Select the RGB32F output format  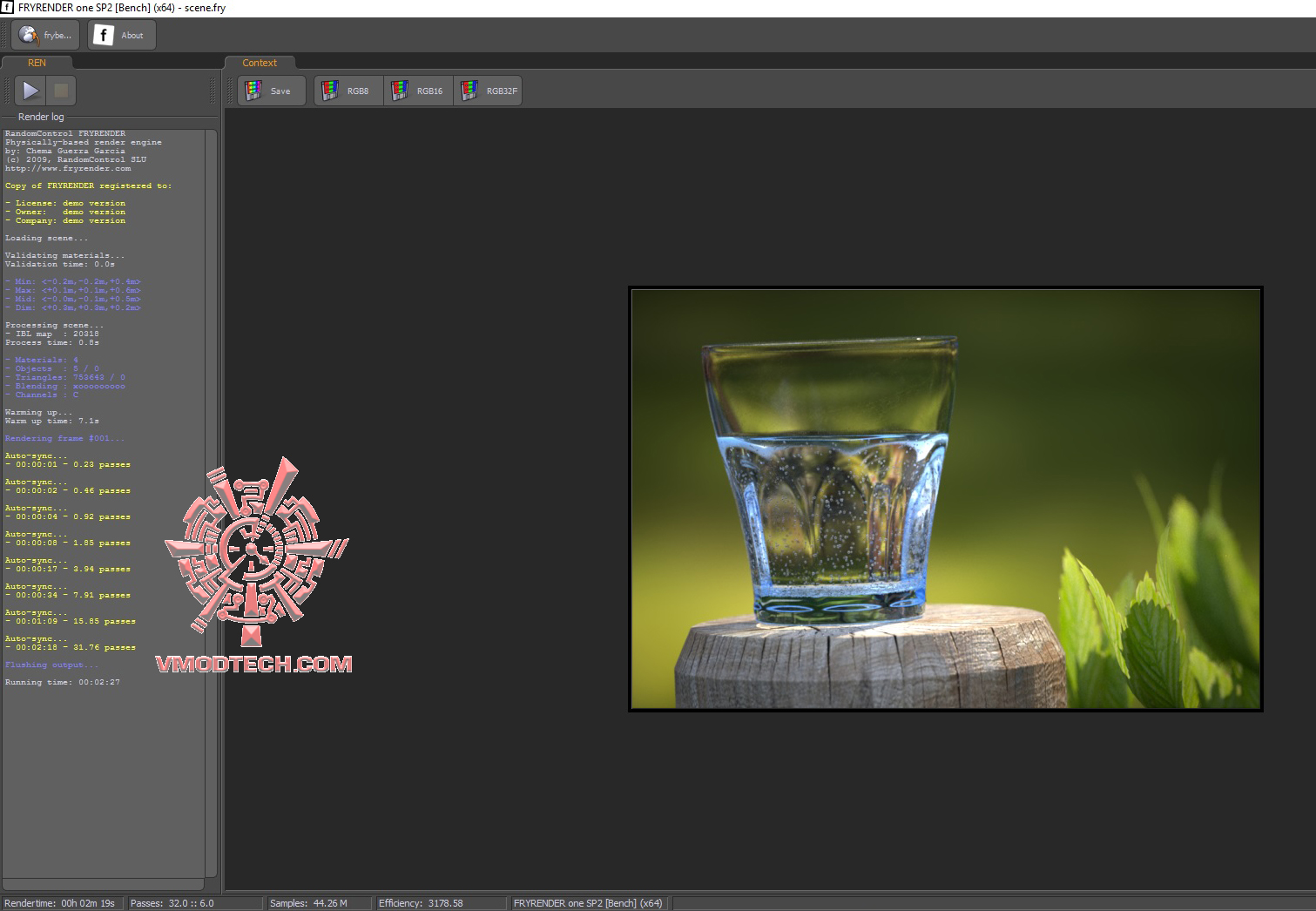click(488, 91)
